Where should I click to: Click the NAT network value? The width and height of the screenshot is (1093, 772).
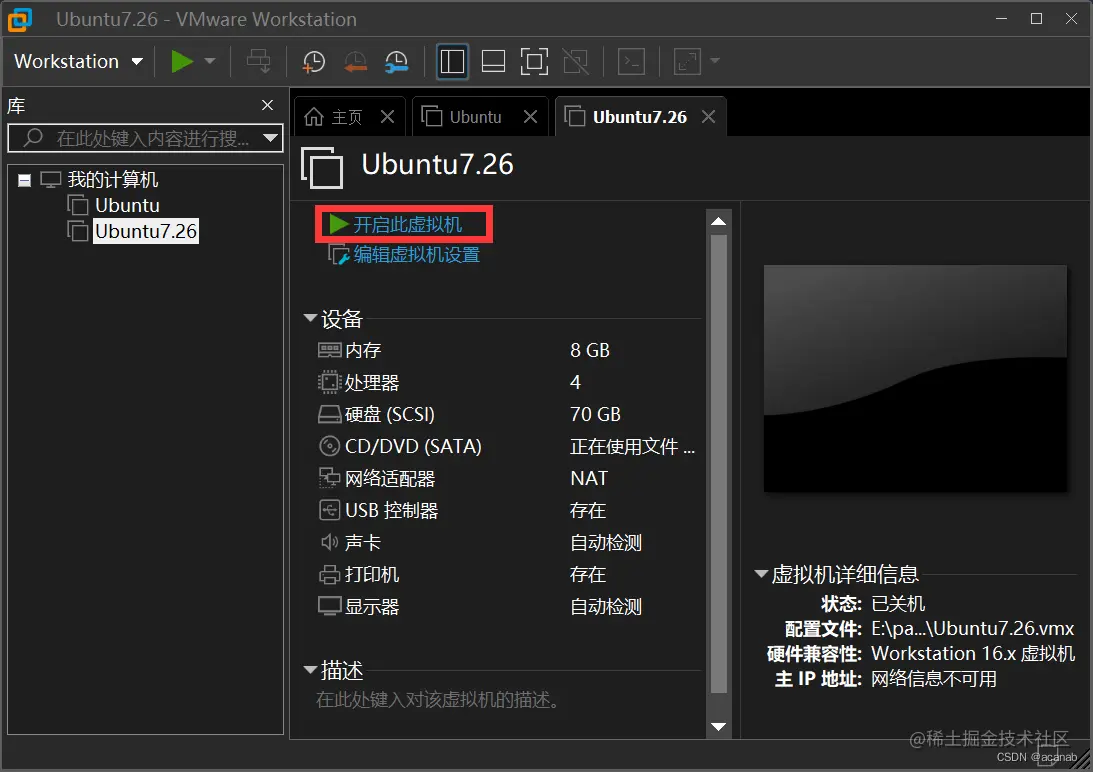(589, 478)
